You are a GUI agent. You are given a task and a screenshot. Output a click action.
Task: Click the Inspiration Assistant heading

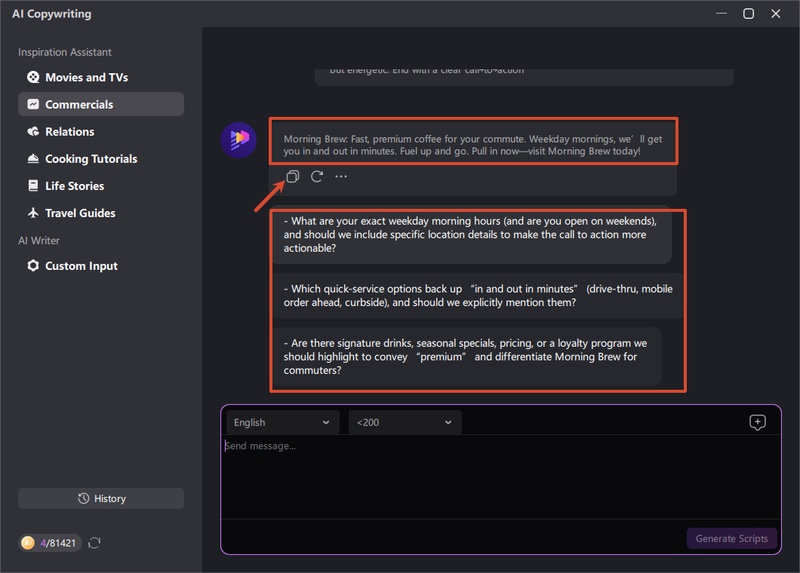[65, 52]
